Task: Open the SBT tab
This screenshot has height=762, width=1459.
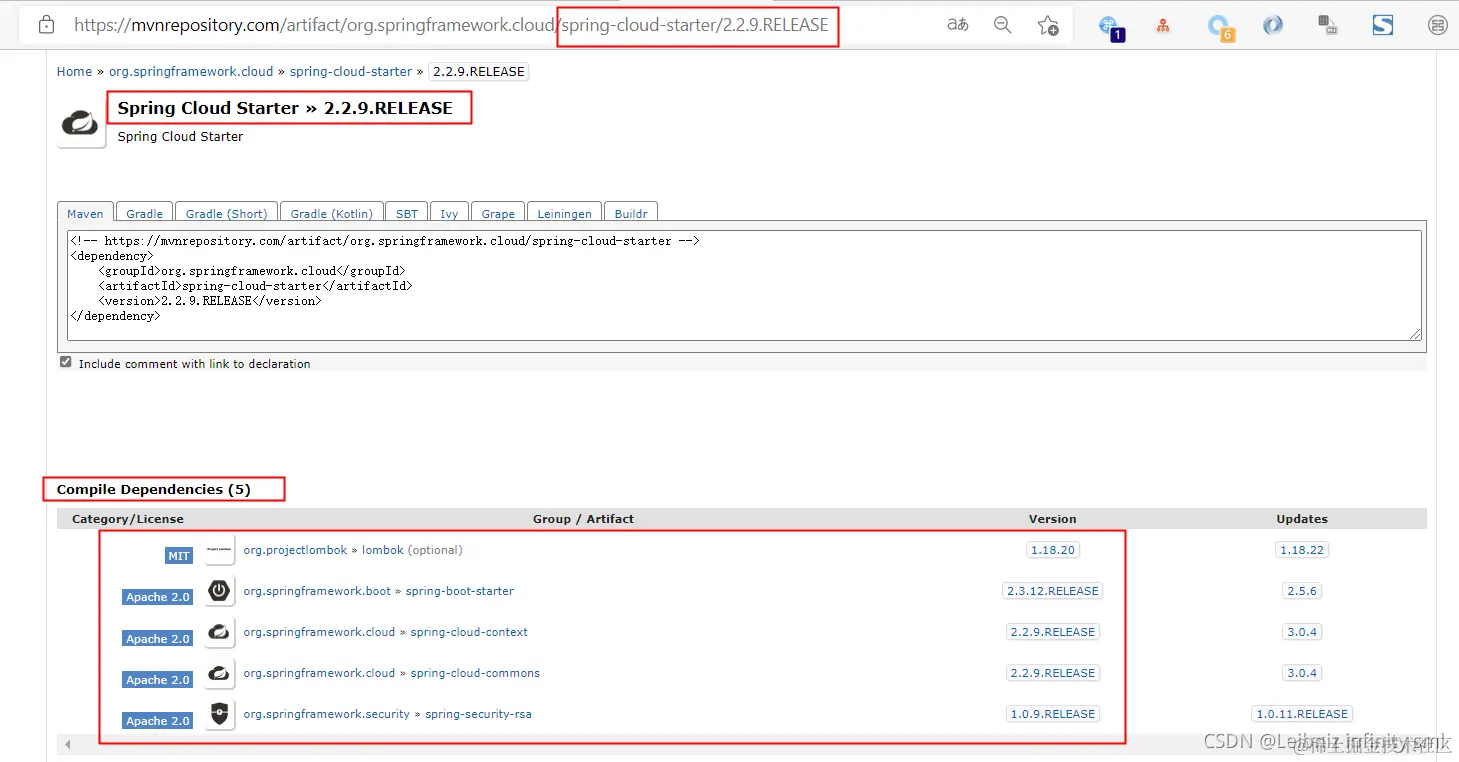Action: pos(407,213)
